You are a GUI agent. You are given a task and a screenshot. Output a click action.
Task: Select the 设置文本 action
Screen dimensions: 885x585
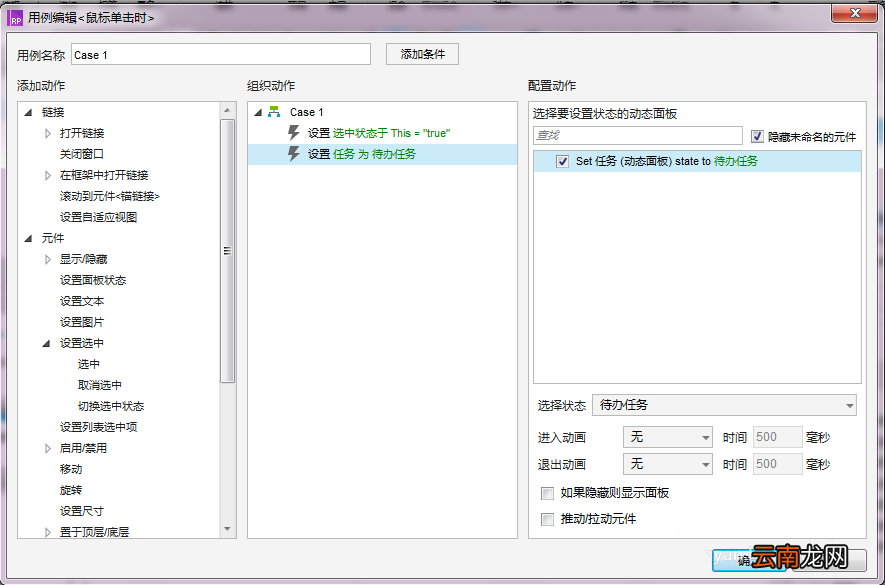coord(82,301)
